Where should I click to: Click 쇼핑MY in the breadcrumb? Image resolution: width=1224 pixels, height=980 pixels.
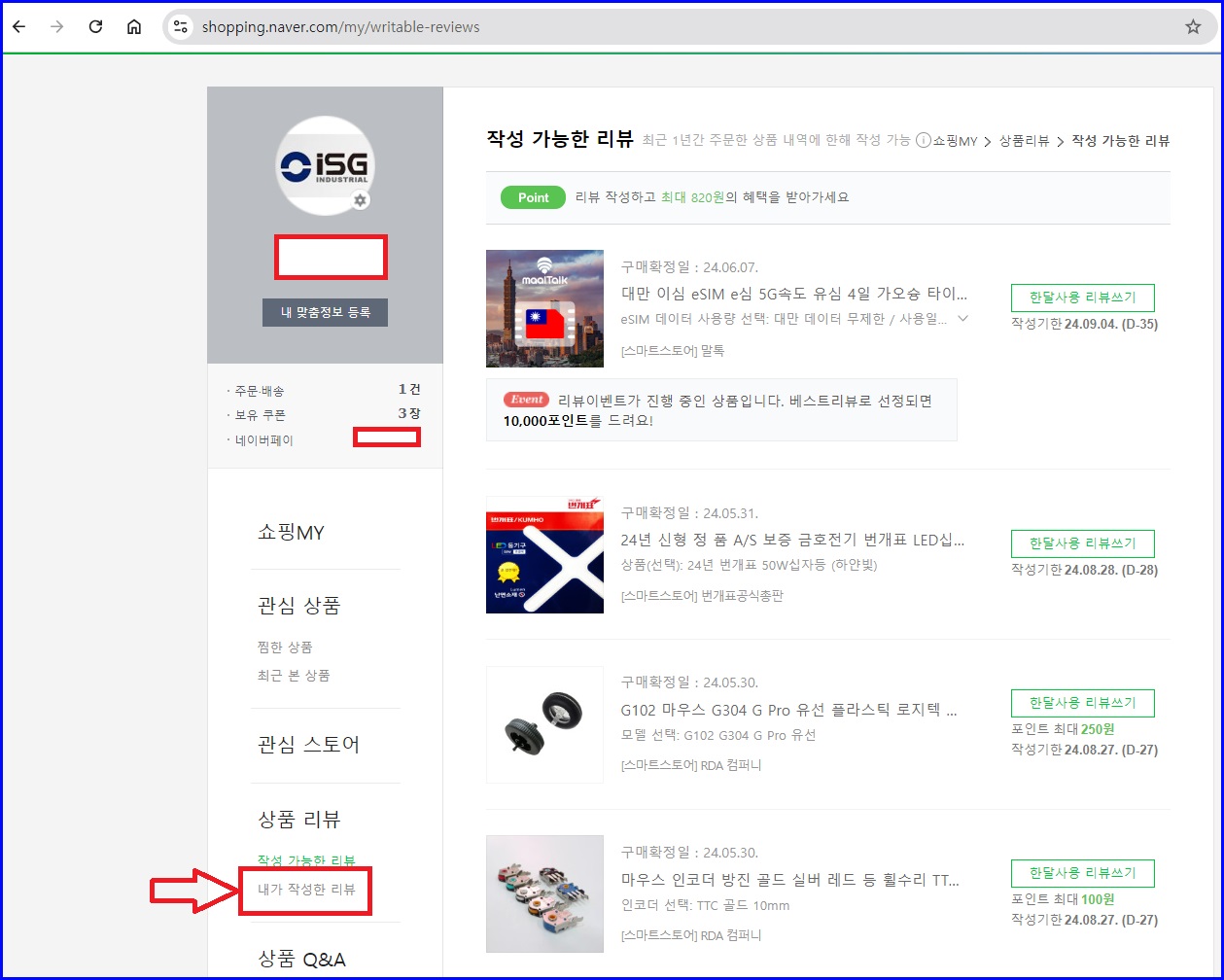(955, 141)
